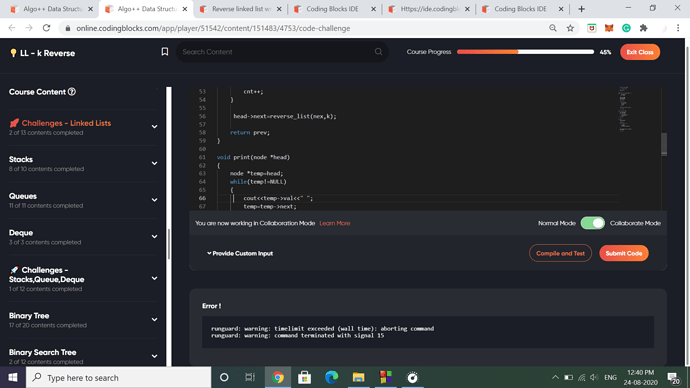This screenshot has width=690, height=388.
Task: Open the Learn More link
Action: pos(335,223)
